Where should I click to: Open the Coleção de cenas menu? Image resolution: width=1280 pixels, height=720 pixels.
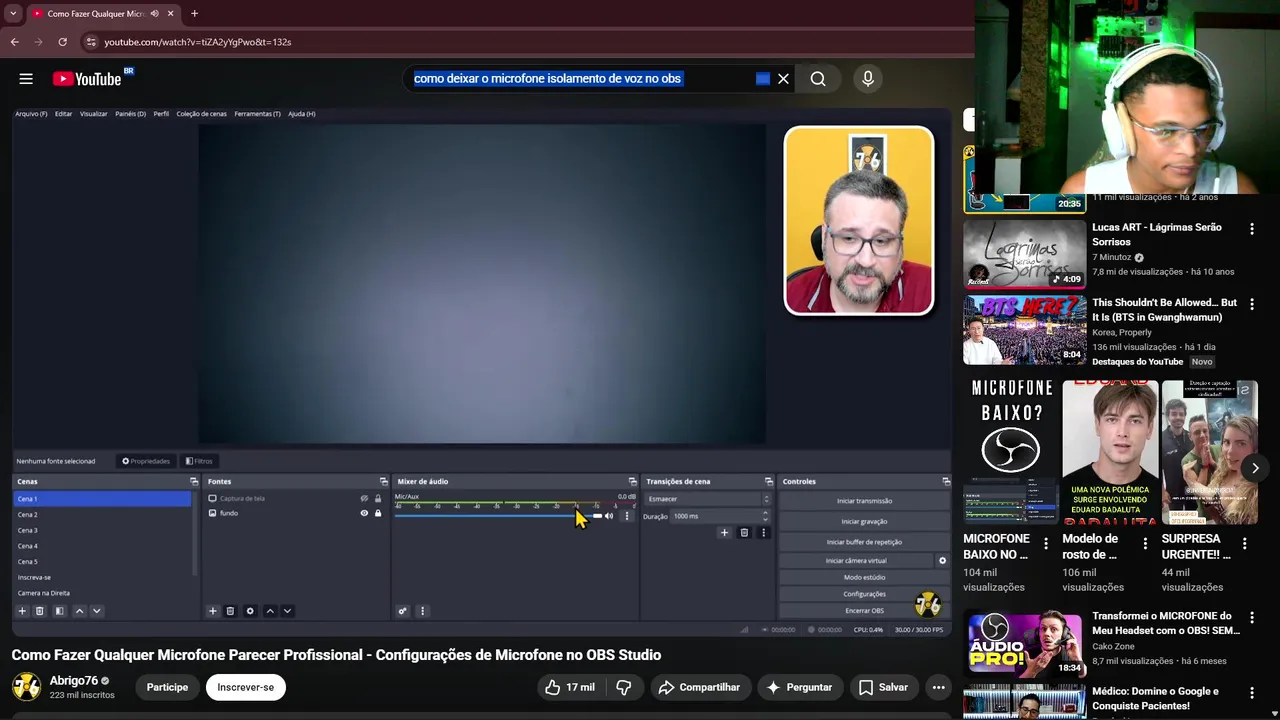(x=201, y=114)
